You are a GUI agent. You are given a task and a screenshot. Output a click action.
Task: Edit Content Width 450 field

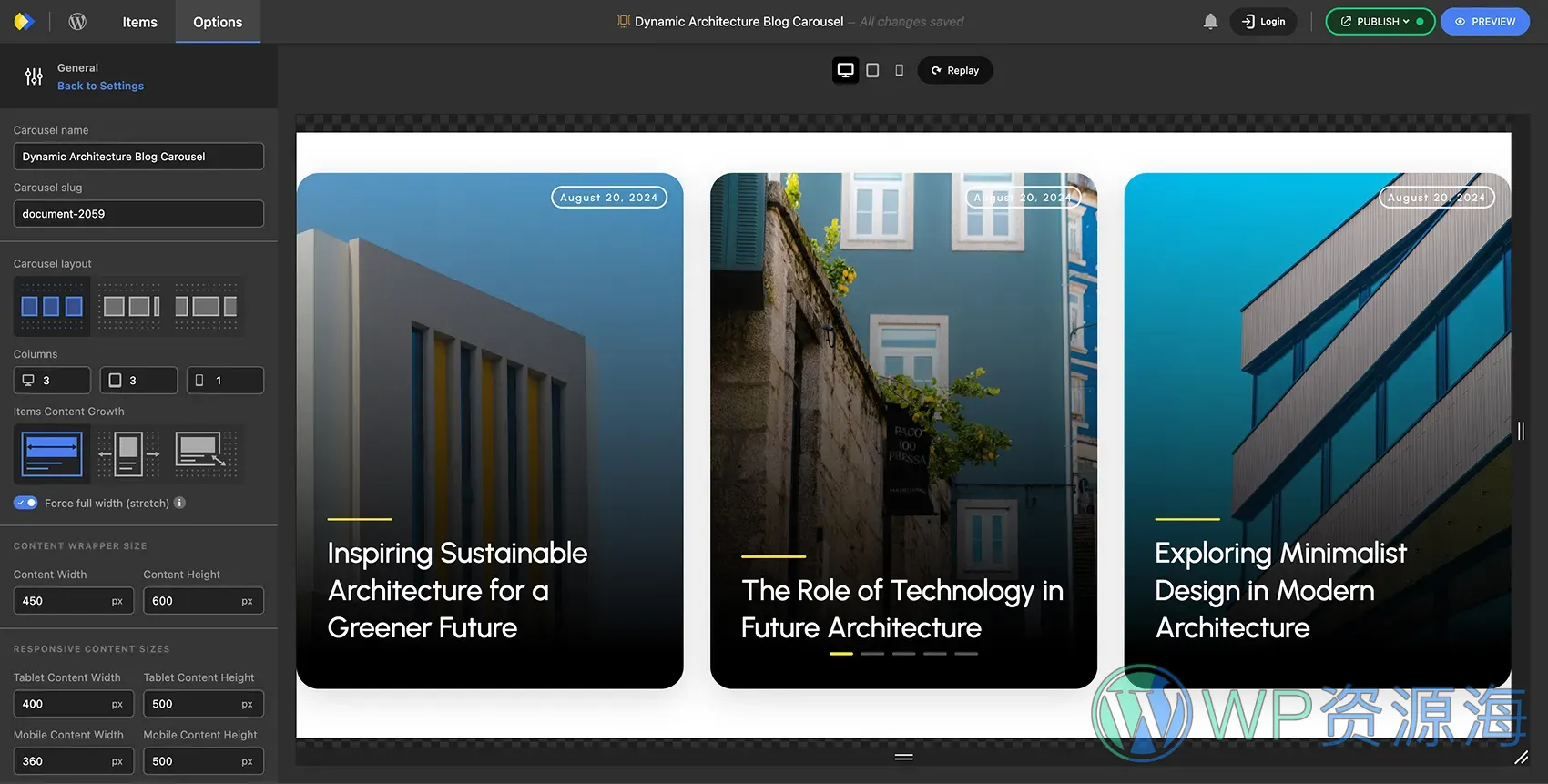(x=74, y=601)
